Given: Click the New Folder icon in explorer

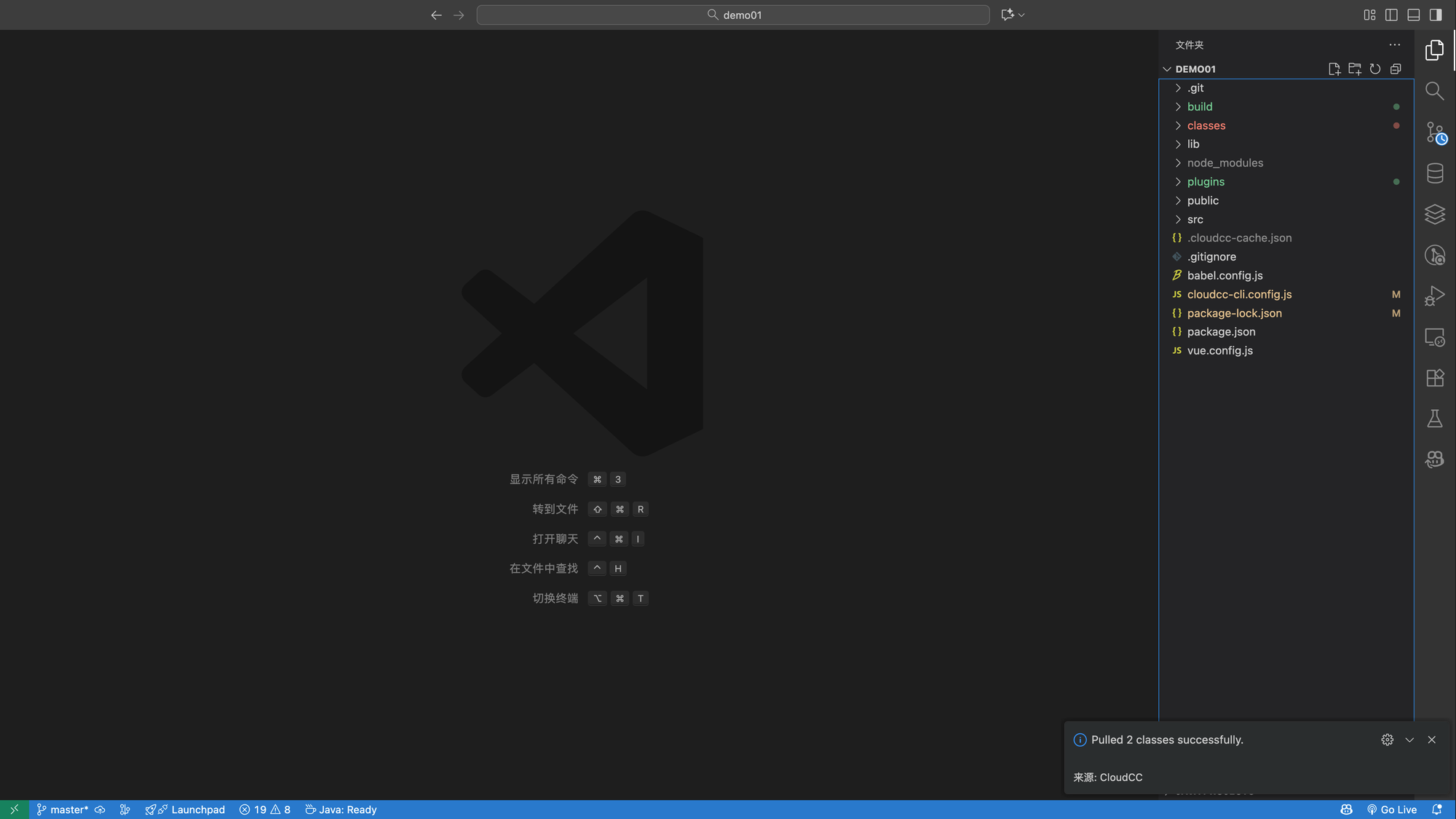Looking at the screenshot, I should tap(1354, 69).
